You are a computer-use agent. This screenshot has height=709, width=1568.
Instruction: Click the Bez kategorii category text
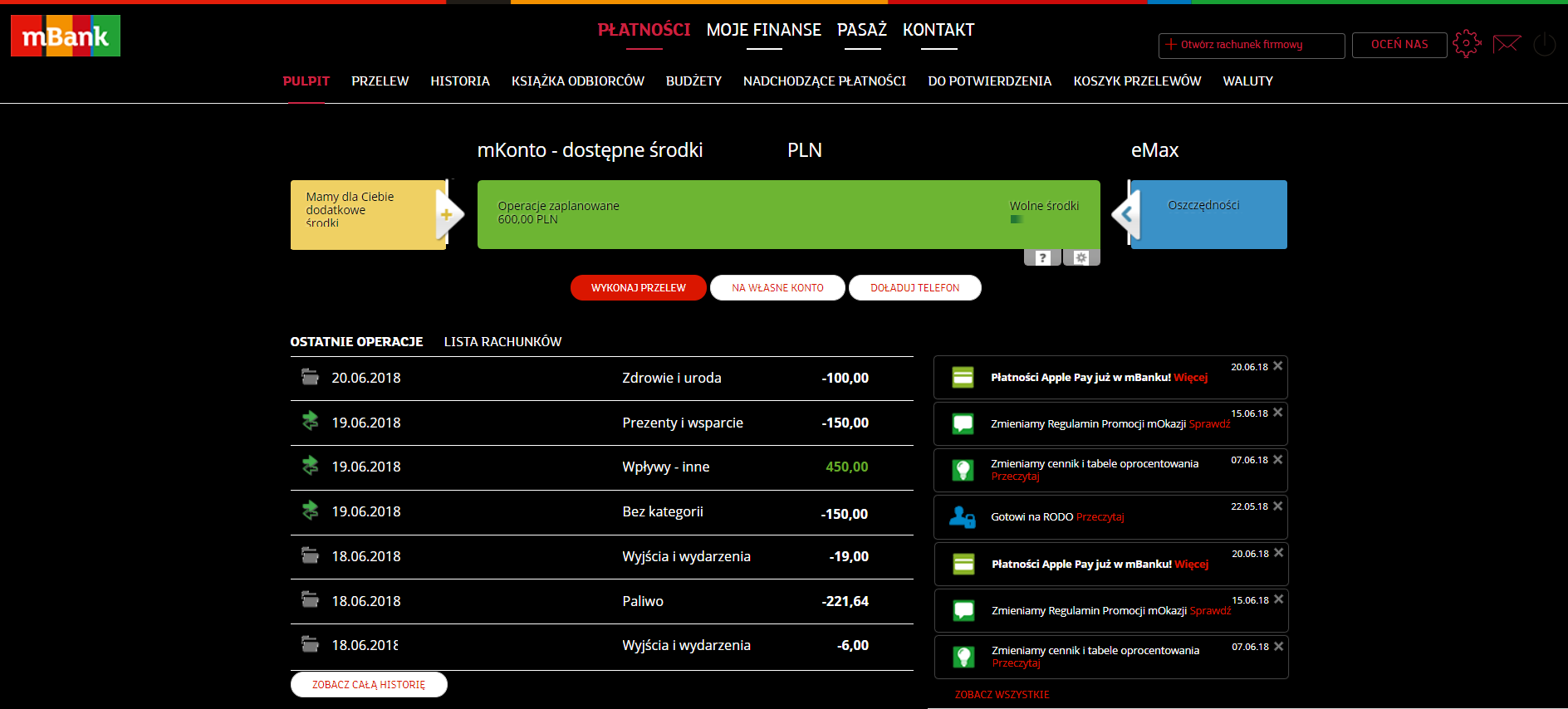663,511
